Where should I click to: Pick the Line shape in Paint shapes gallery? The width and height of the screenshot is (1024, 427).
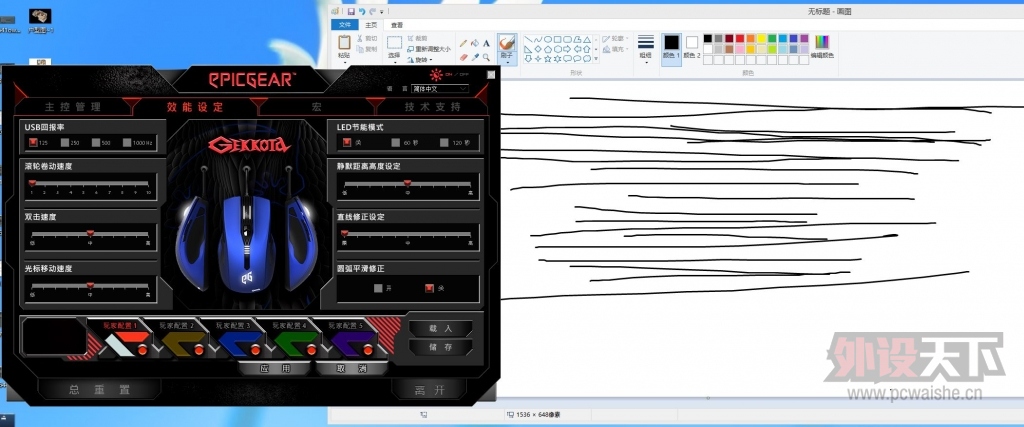coord(528,39)
